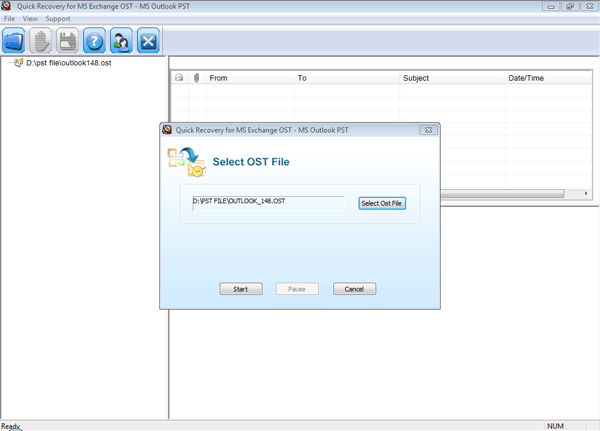Click the Start button
Viewport: 600px width, 431px height.
pos(241,289)
